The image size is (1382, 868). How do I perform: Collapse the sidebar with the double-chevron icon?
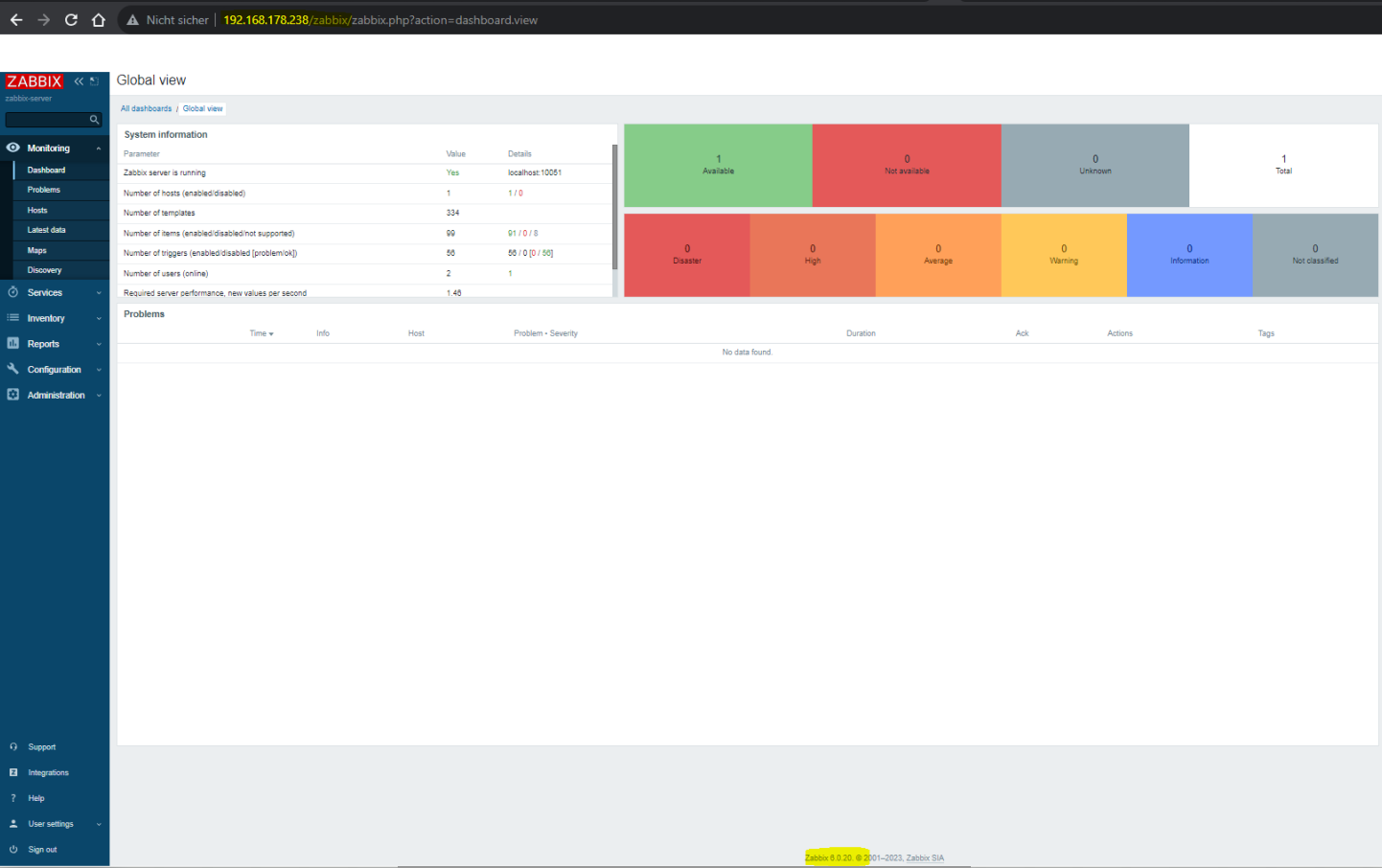[79, 81]
